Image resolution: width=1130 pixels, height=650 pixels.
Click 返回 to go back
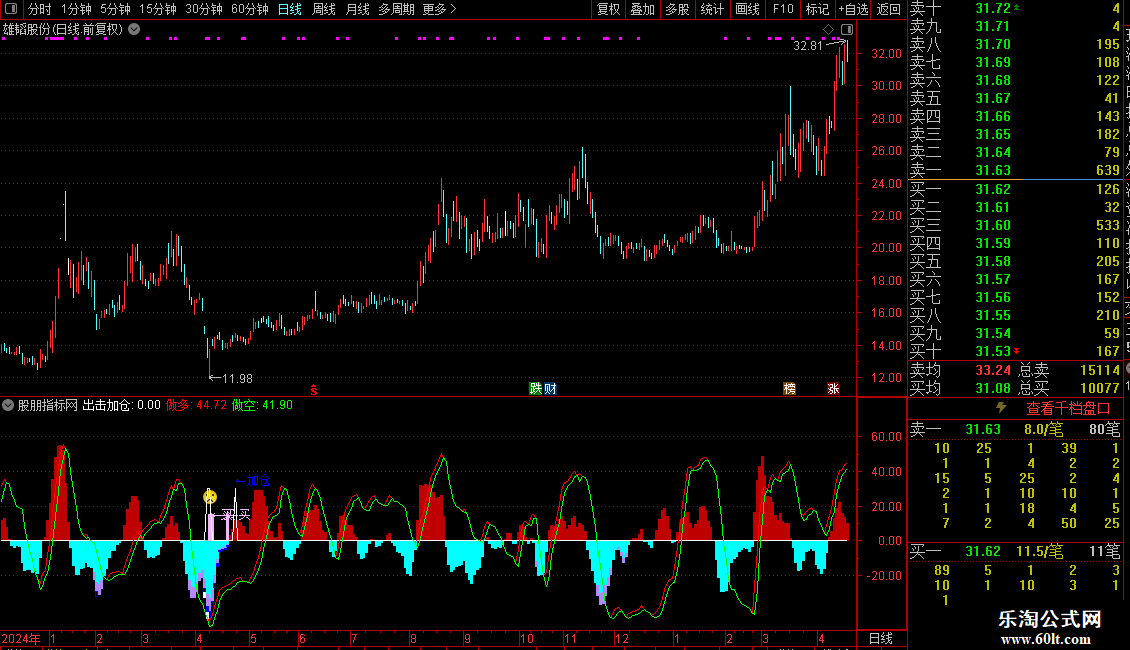(x=889, y=9)
